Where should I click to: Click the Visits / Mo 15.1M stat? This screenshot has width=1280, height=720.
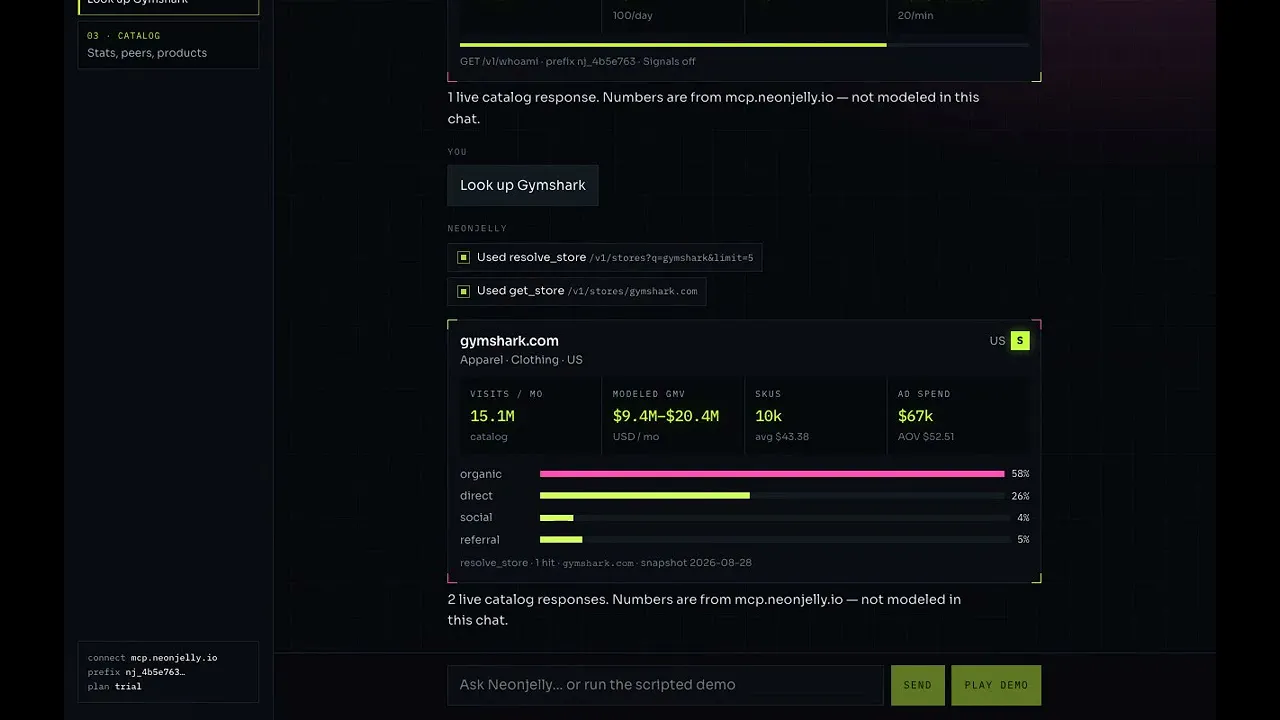(530, 415)
